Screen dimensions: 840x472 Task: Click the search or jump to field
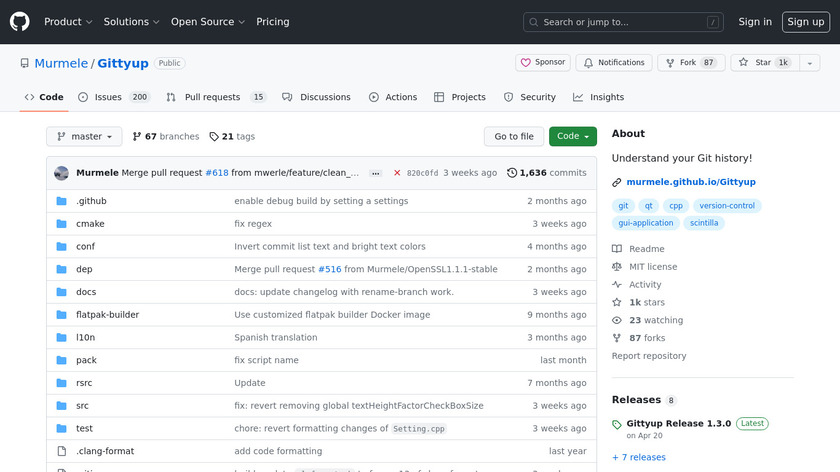(623, 22)
